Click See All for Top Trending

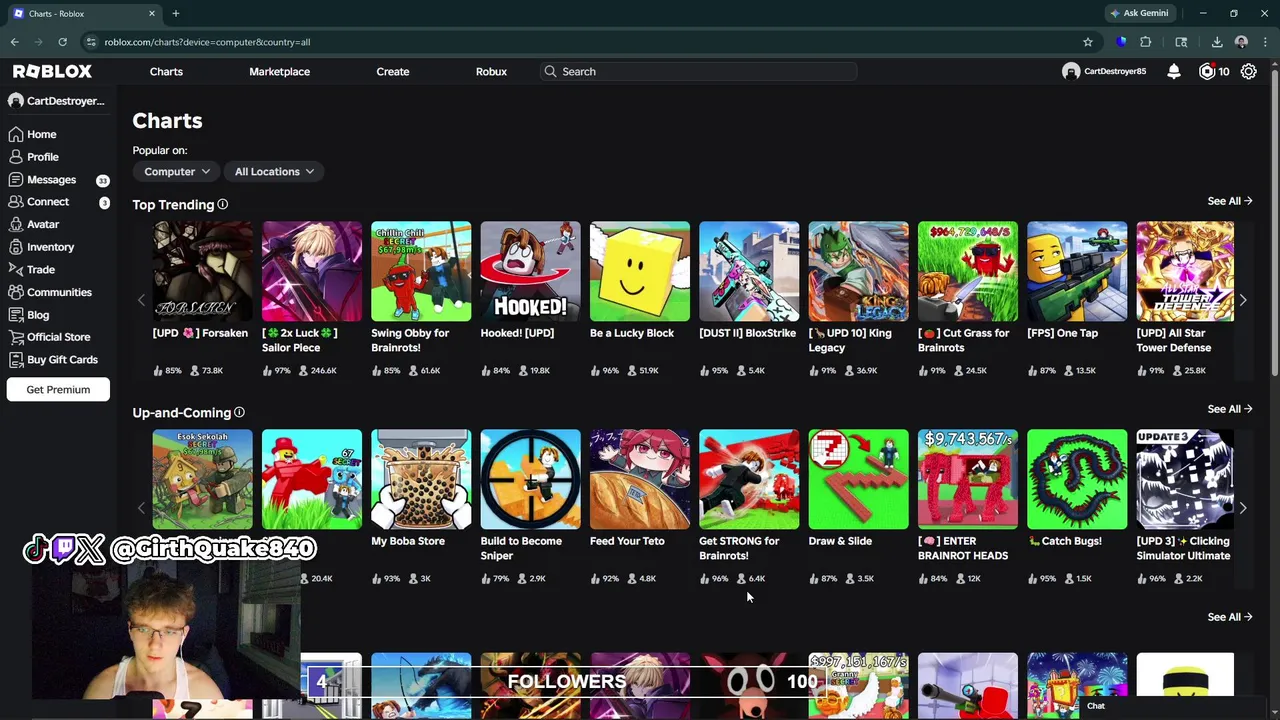(1229, 201)
